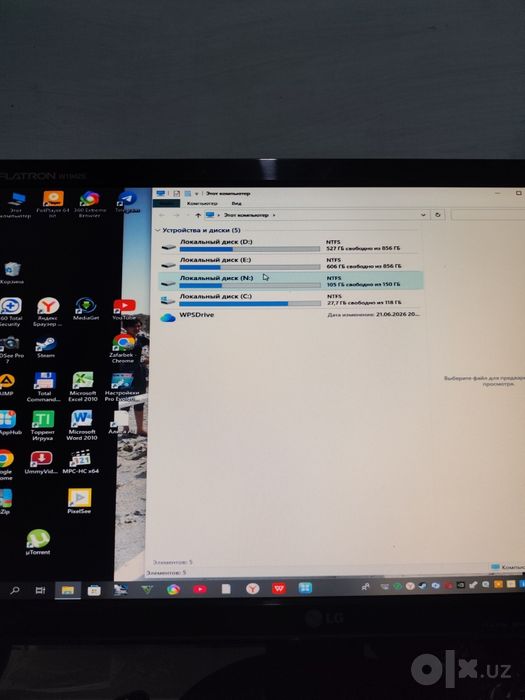Click the refresh button beside the address bar

[x=438, y=215]
